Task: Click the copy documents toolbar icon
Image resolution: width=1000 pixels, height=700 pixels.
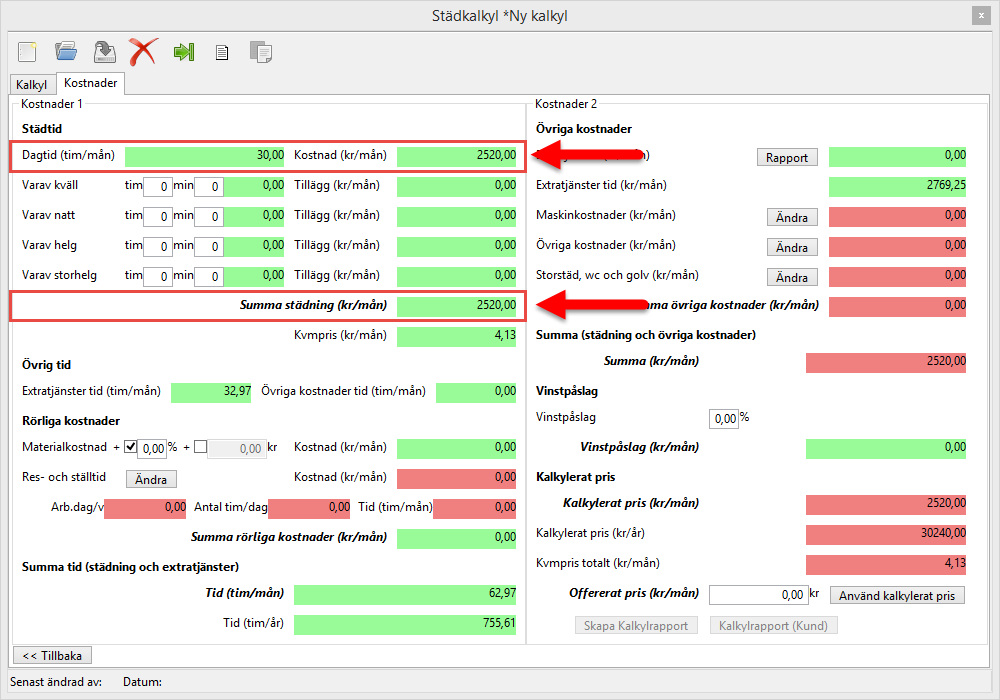Action: (261, 52)
